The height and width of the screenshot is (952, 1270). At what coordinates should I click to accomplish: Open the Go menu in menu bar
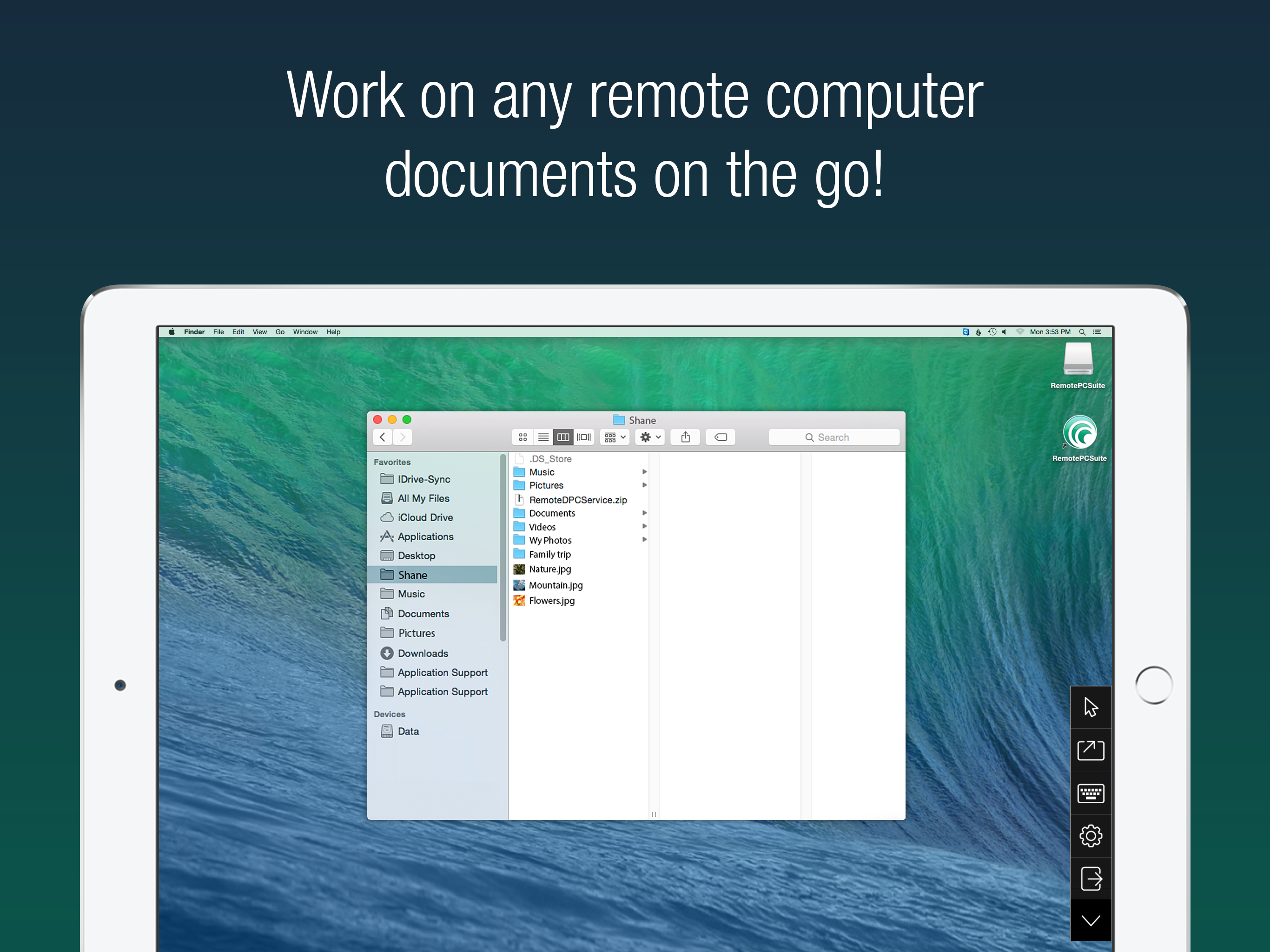pyautogui.click(x=279, y=332)
